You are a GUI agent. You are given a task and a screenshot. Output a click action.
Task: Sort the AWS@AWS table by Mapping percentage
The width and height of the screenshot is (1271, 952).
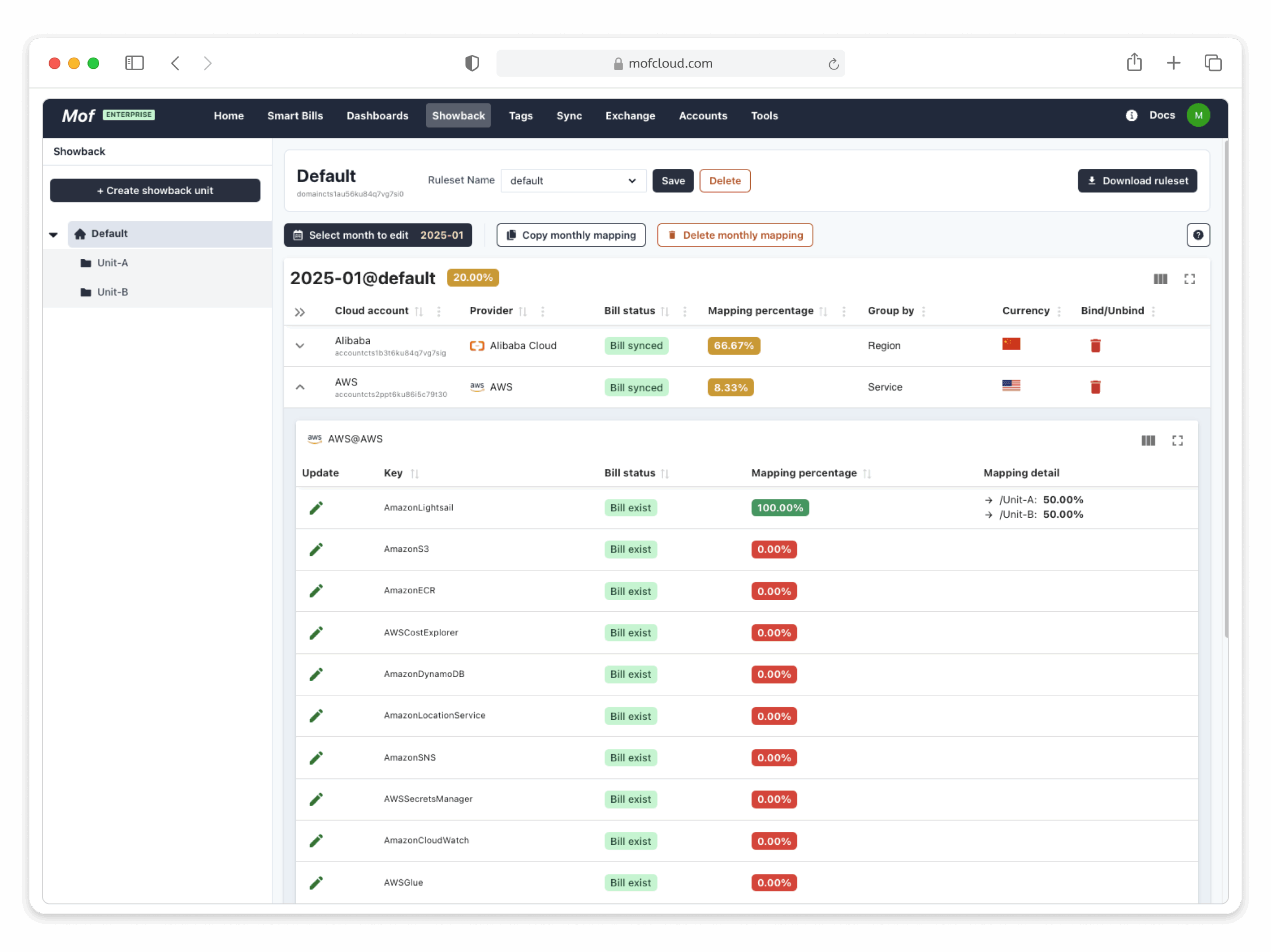coord(867,474)
